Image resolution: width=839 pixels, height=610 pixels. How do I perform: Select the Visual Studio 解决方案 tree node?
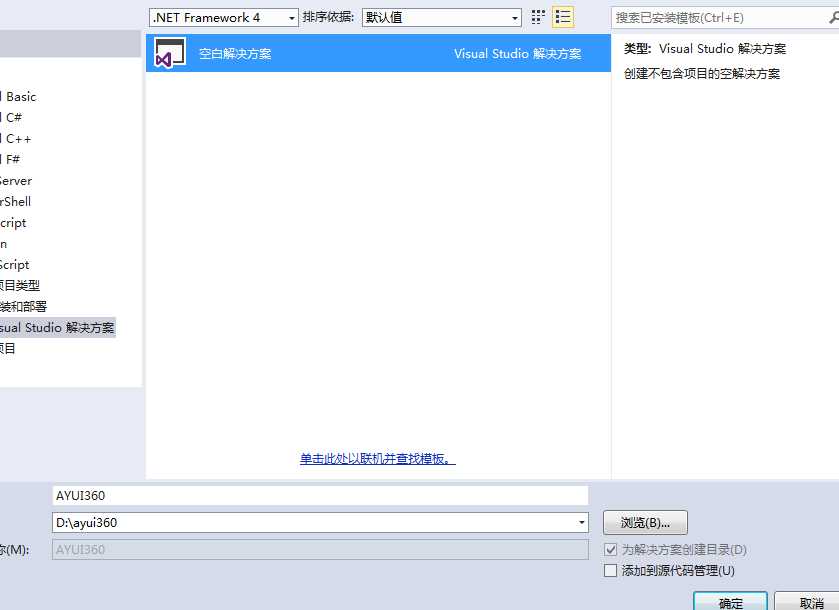point(57,327)
